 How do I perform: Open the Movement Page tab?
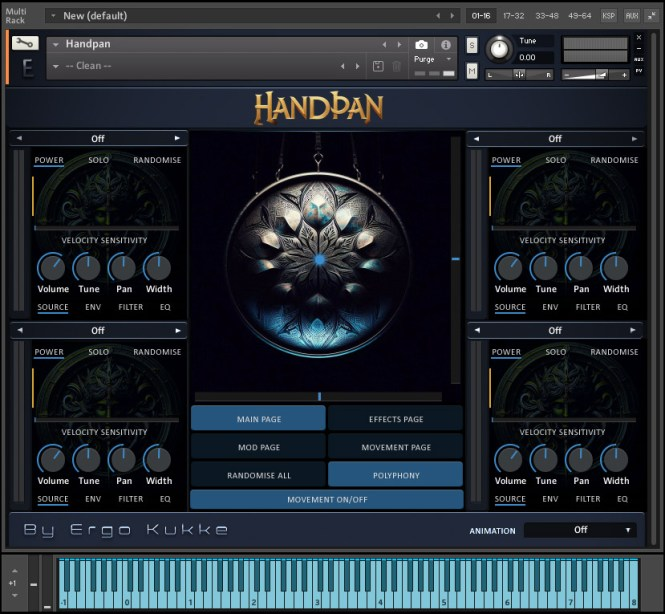[x=396, y=447]
